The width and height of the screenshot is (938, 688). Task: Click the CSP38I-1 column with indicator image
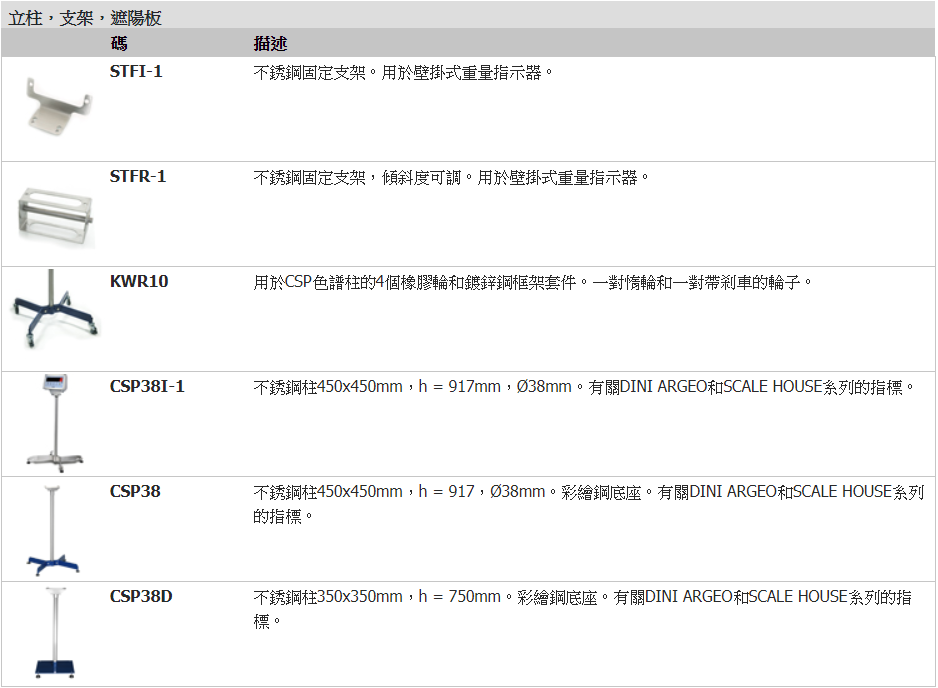click(54, 421)
